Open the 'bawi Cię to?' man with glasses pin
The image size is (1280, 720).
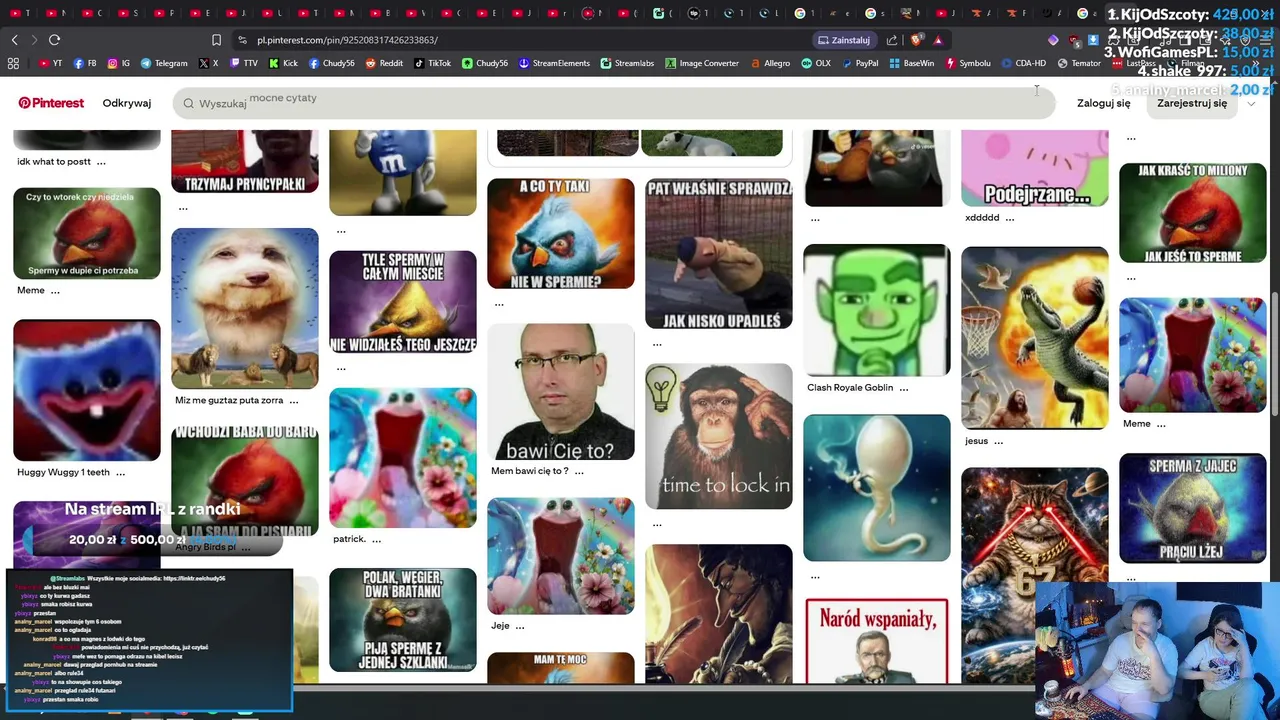[x=561, y=392]
